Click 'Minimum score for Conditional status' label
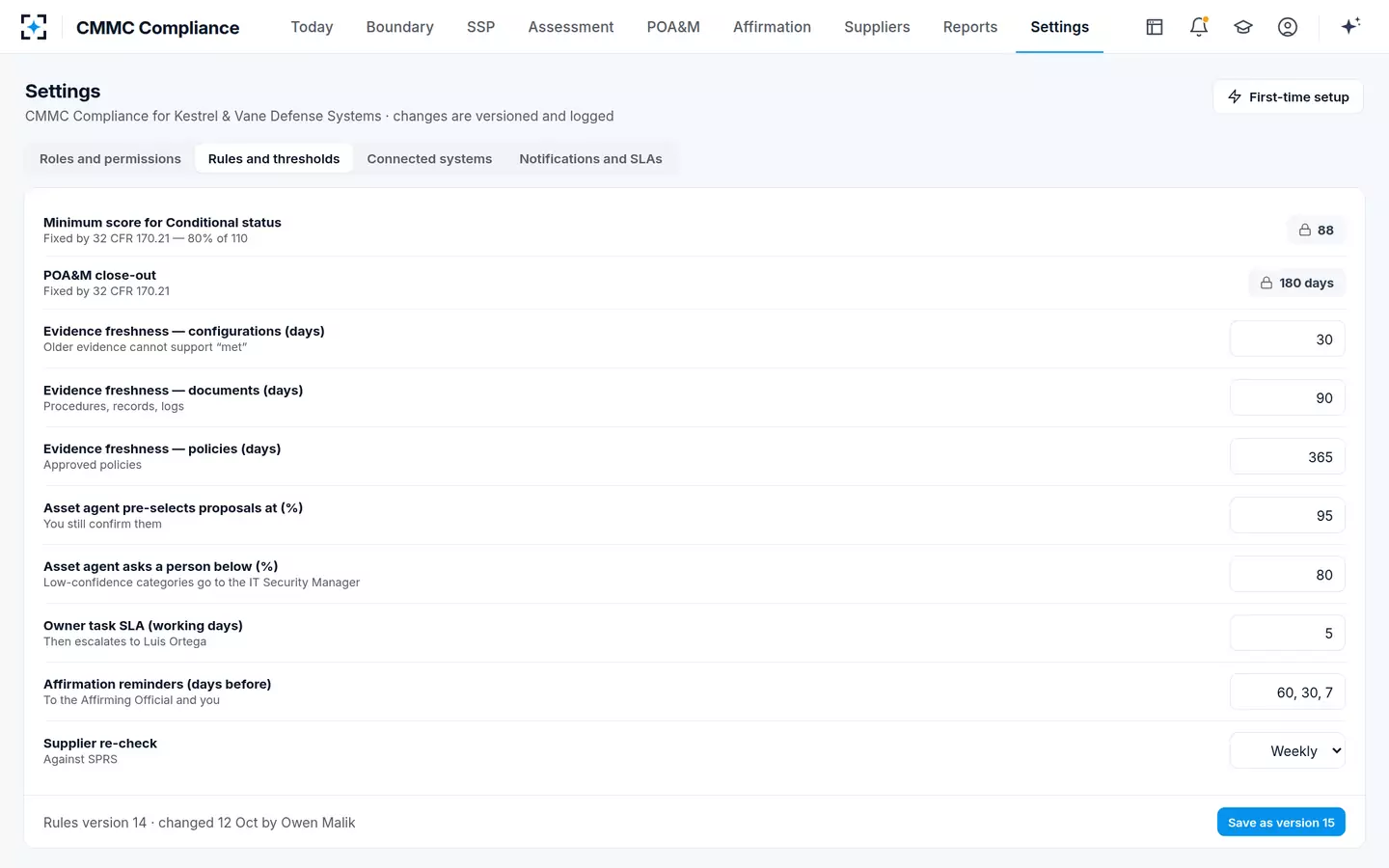The width and height of the screenshot is (1389, 868). click(162, 223)
